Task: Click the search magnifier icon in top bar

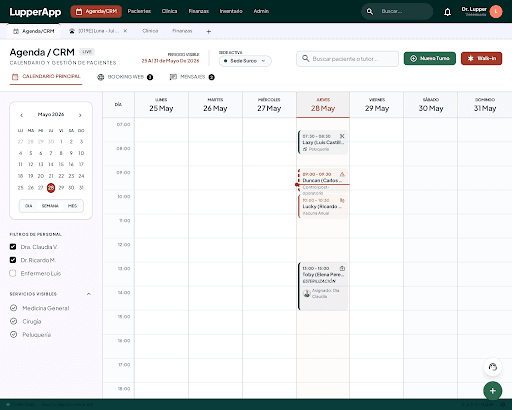Action: 370,12
